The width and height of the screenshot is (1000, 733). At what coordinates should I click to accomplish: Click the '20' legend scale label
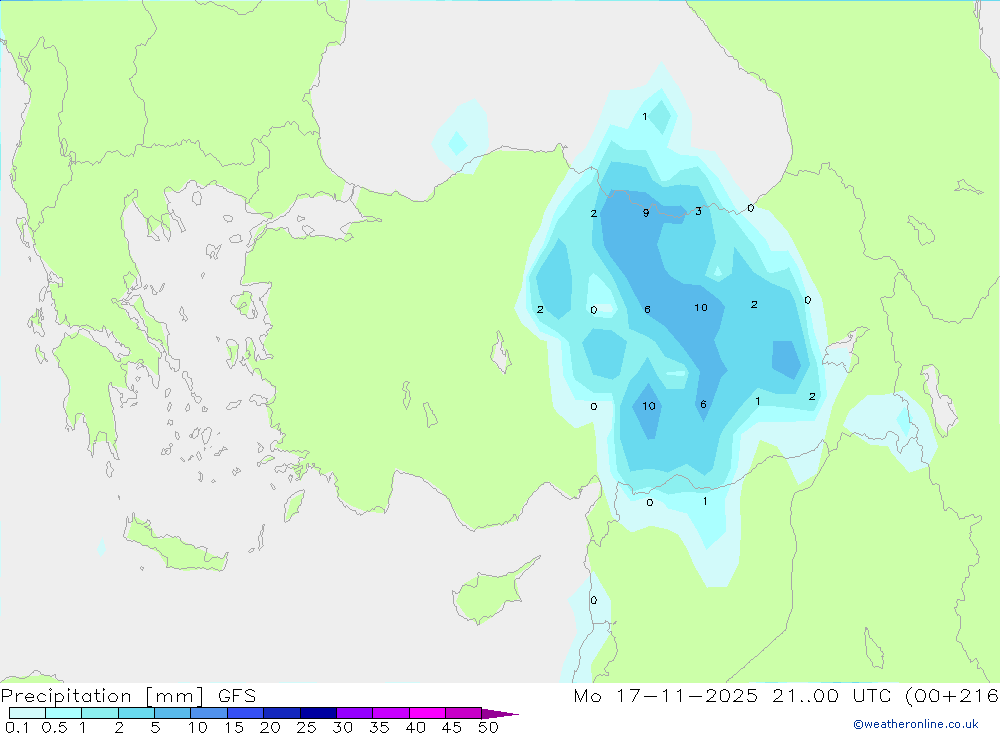coord(270,727)
